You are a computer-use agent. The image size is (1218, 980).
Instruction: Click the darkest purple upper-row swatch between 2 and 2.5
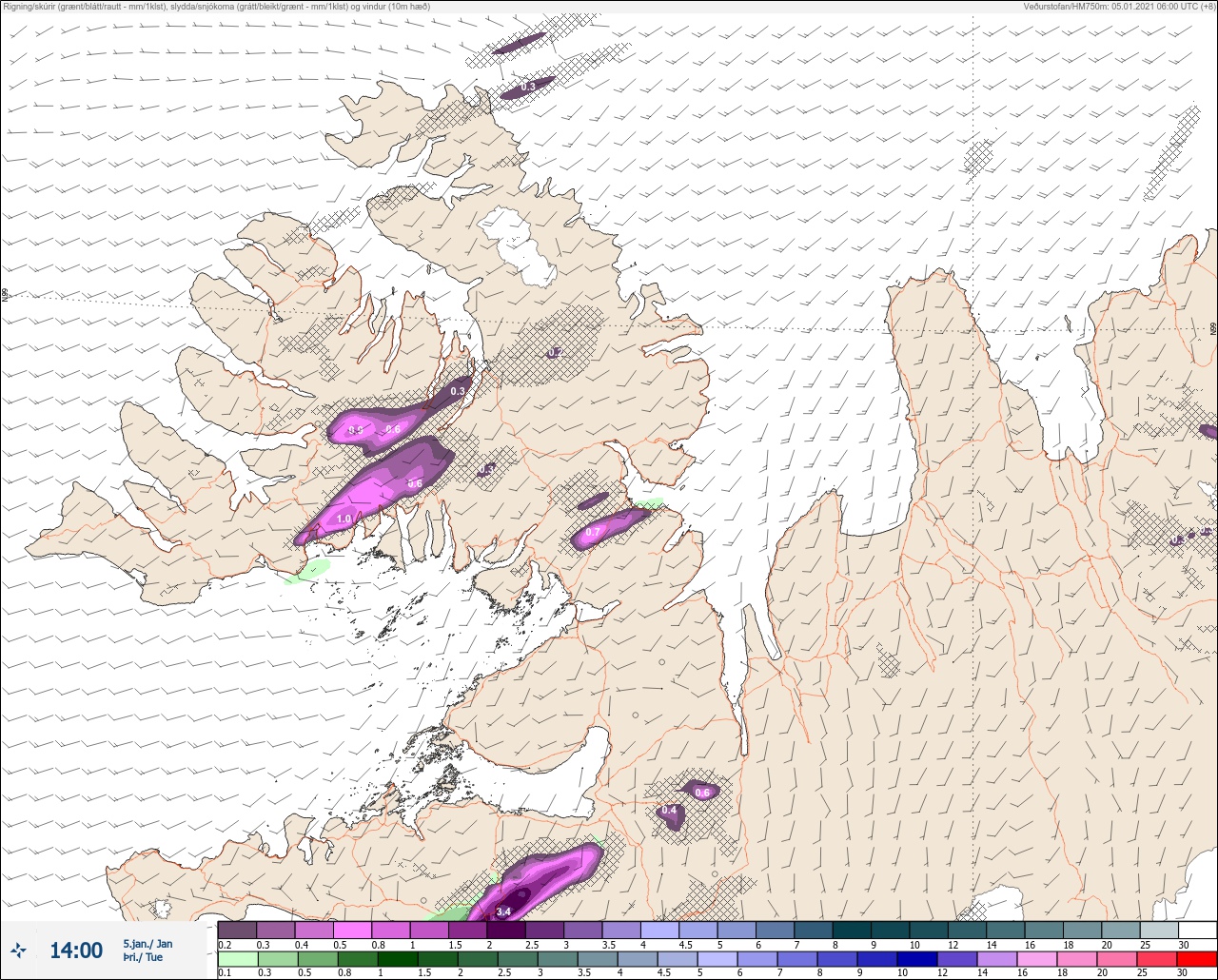coord(506,930)
